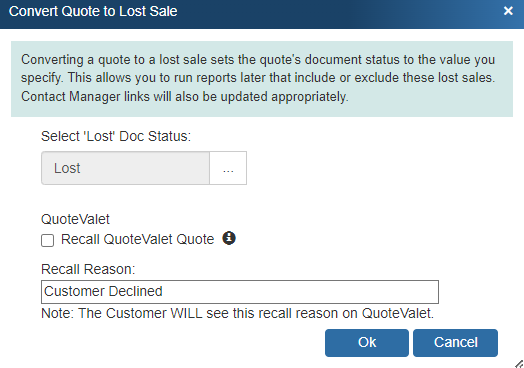Click the blue title bar of the dialog
The image size is (524, 368).
[x=262, y=14]
